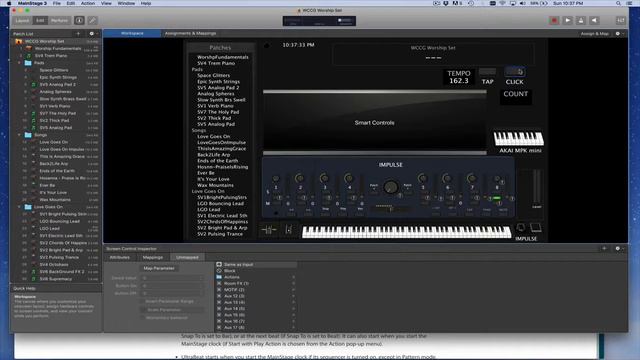Select Assignments & Mappings tab

click(x=190, y=33)
